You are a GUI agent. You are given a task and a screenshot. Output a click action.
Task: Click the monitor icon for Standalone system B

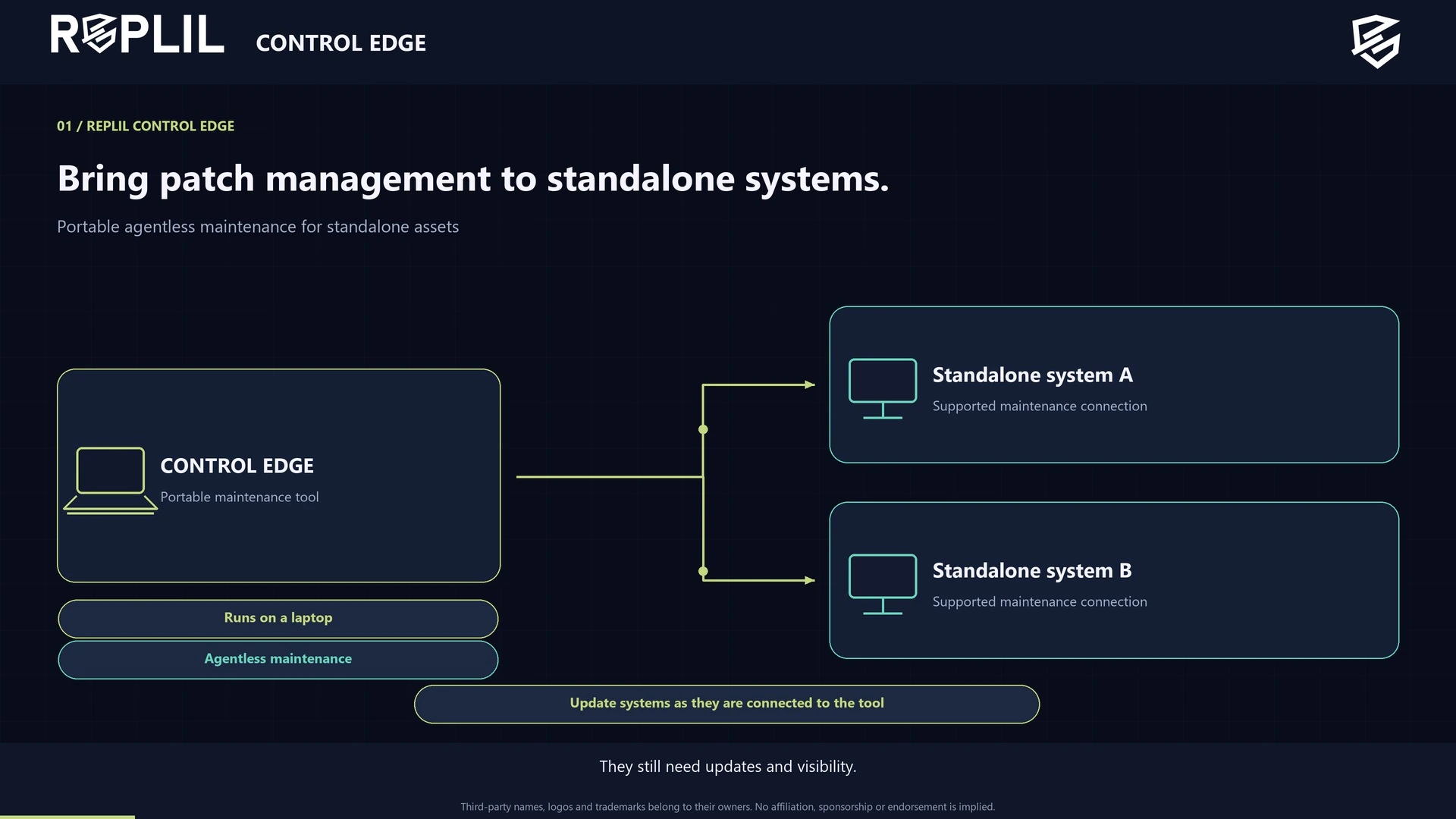click(883, 584)
